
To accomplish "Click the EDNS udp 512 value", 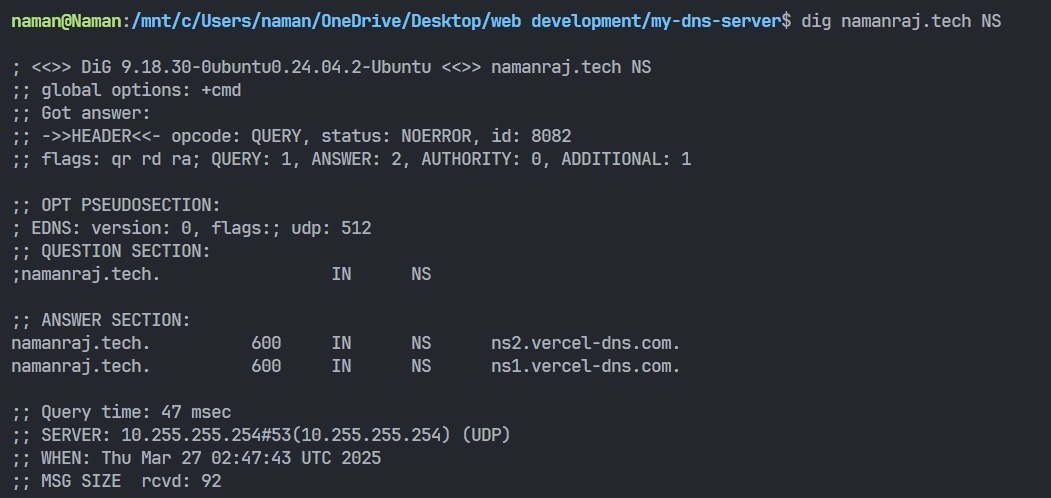I will click(x=331, y=229).
